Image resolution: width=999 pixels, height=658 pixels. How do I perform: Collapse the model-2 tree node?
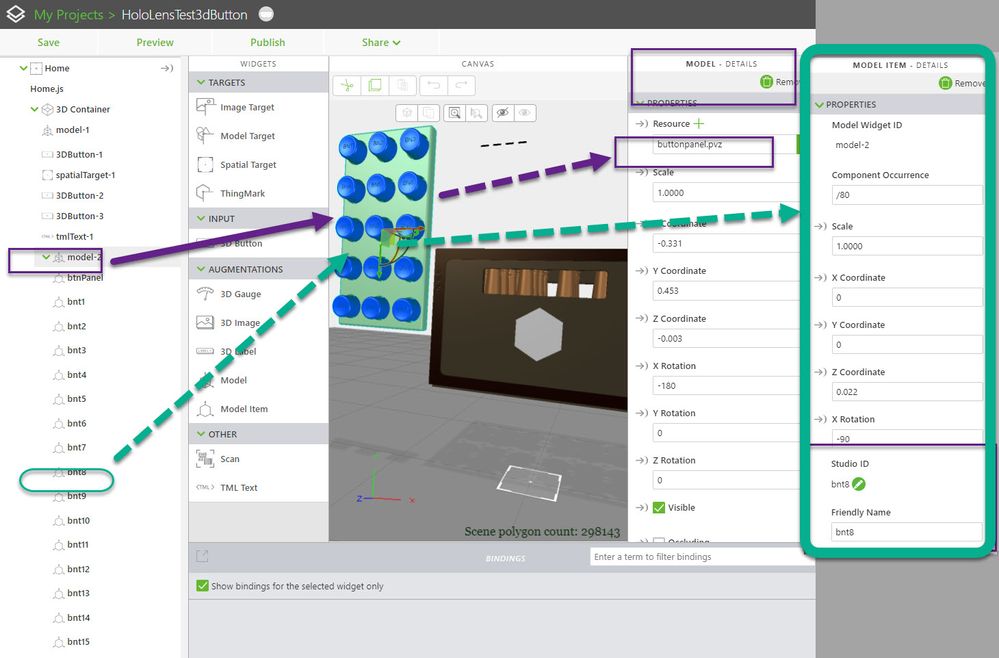[46, 257]
